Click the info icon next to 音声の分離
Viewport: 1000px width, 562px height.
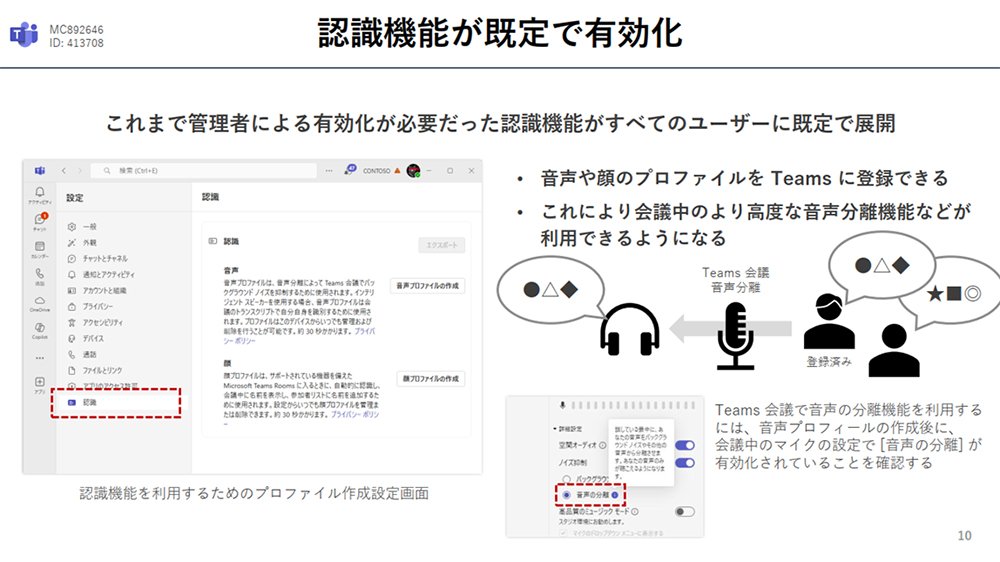coord(615,495)
